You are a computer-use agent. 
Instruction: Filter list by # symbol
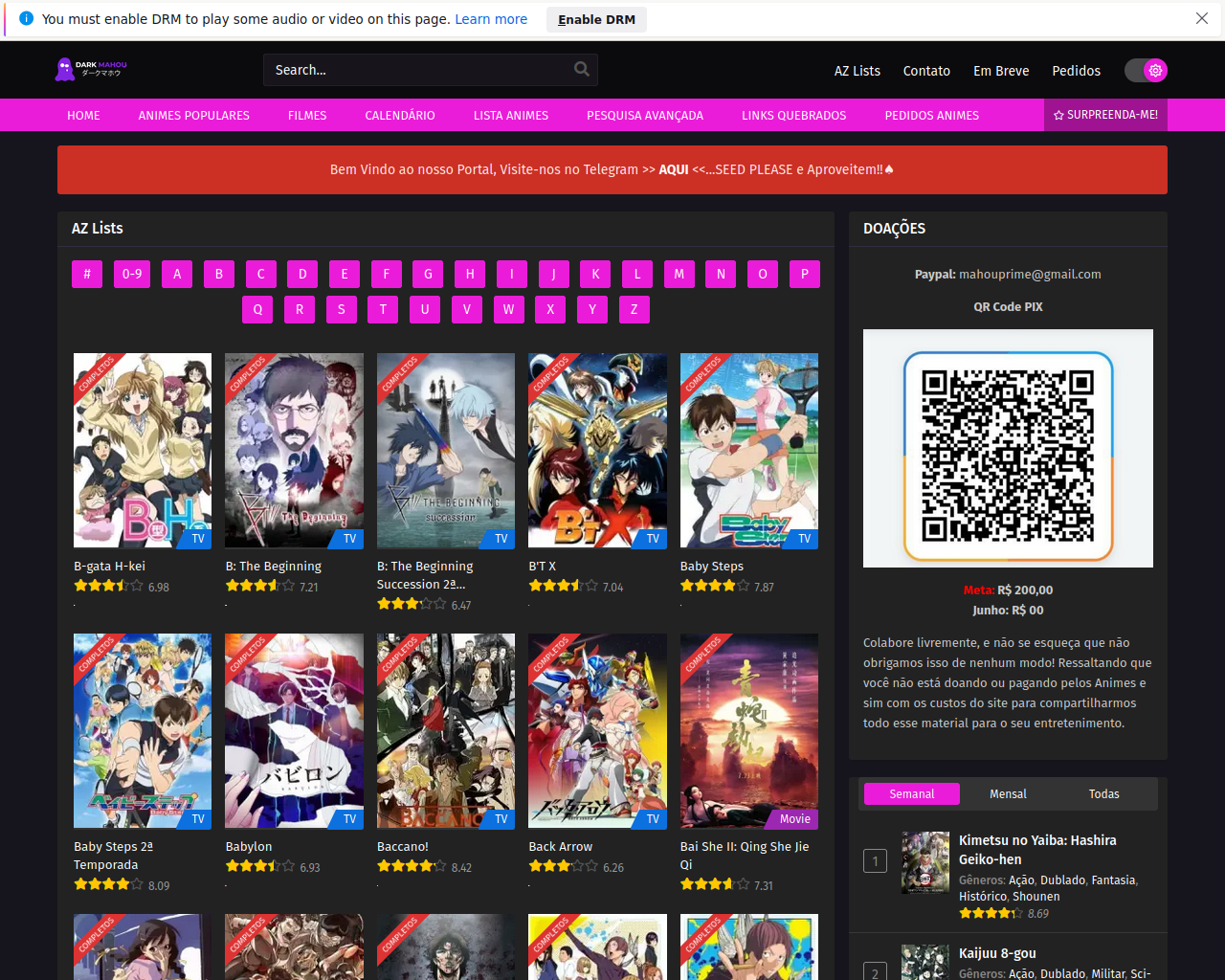pyautogui.click(x=87, y=274)
